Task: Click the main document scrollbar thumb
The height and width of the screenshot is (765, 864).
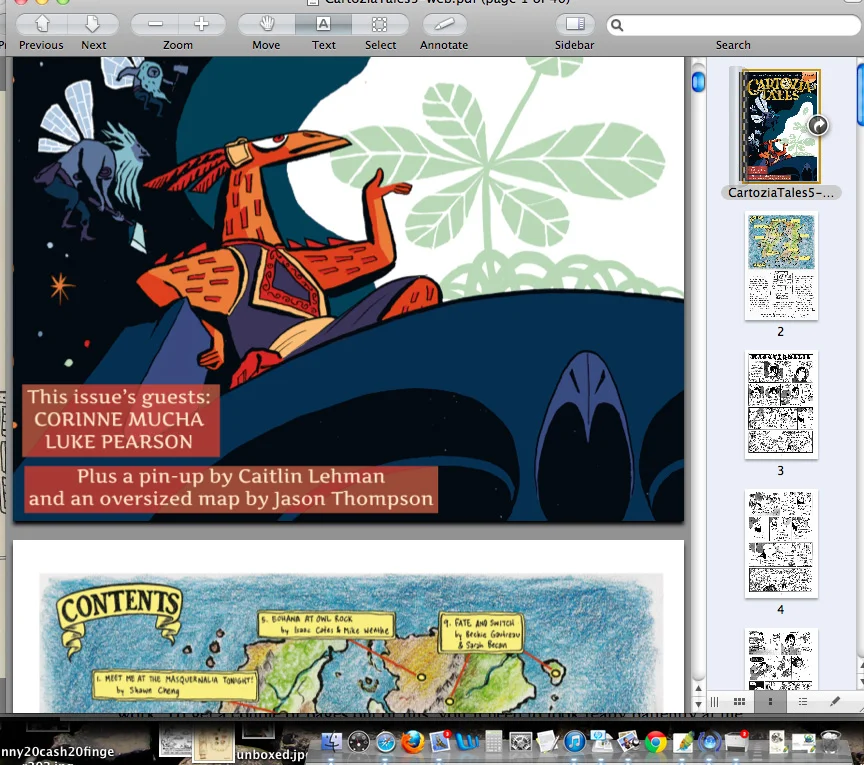Action: [x=698, y=82]
